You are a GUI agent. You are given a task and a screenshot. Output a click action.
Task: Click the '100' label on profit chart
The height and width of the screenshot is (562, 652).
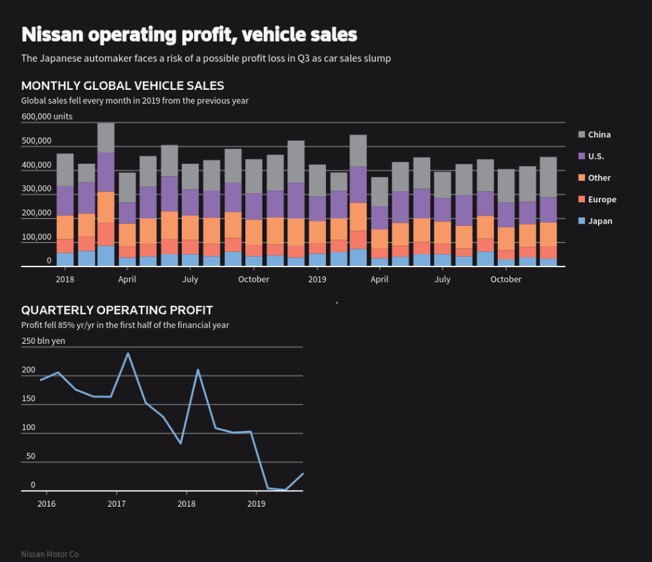point(29,427)
